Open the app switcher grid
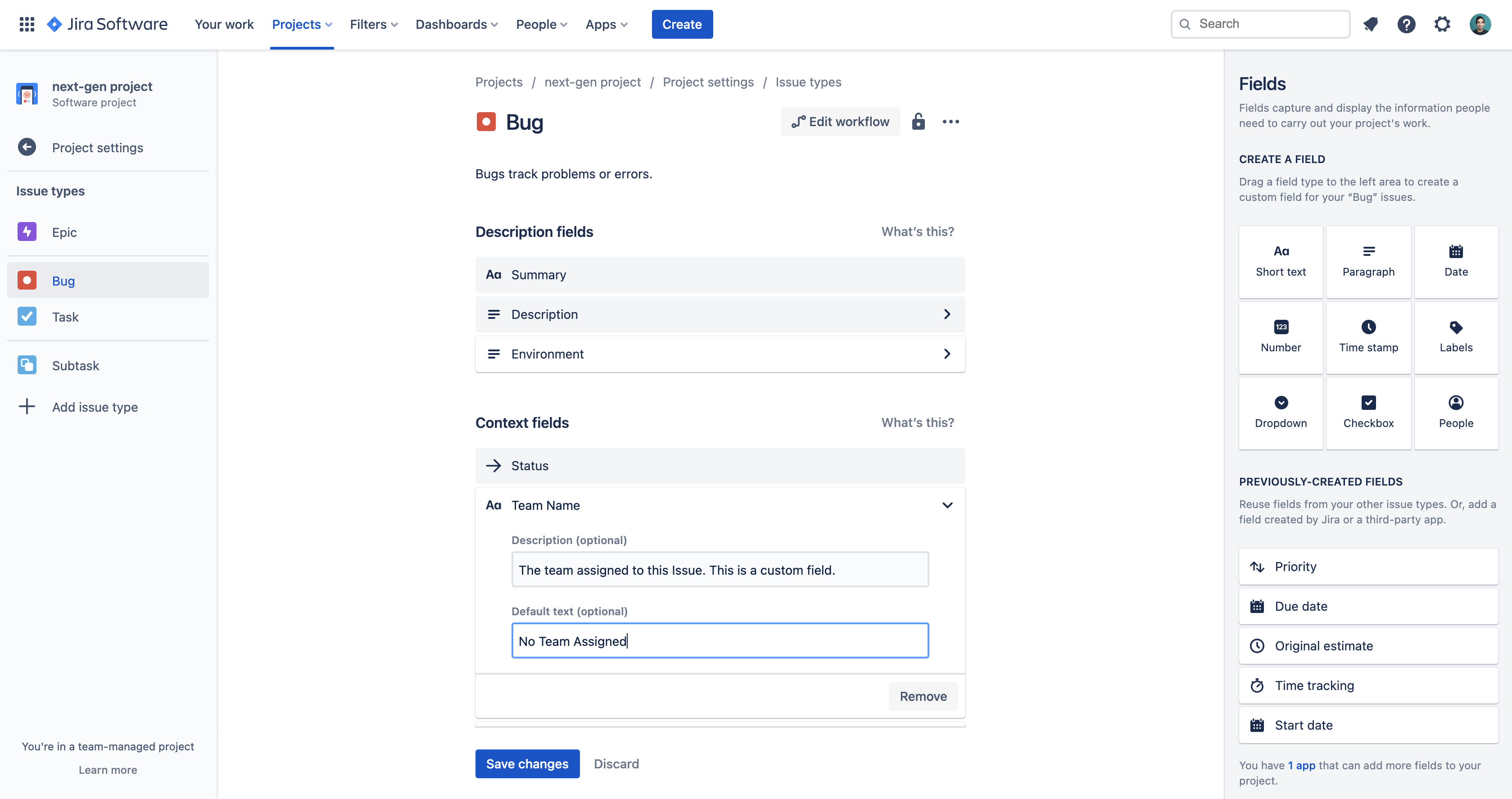This screenshot has width=1512, height=799. (x=27, y=24)
